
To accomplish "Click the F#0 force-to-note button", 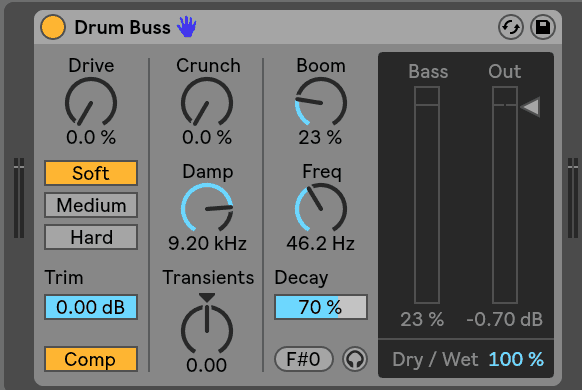I will point(304,359).
